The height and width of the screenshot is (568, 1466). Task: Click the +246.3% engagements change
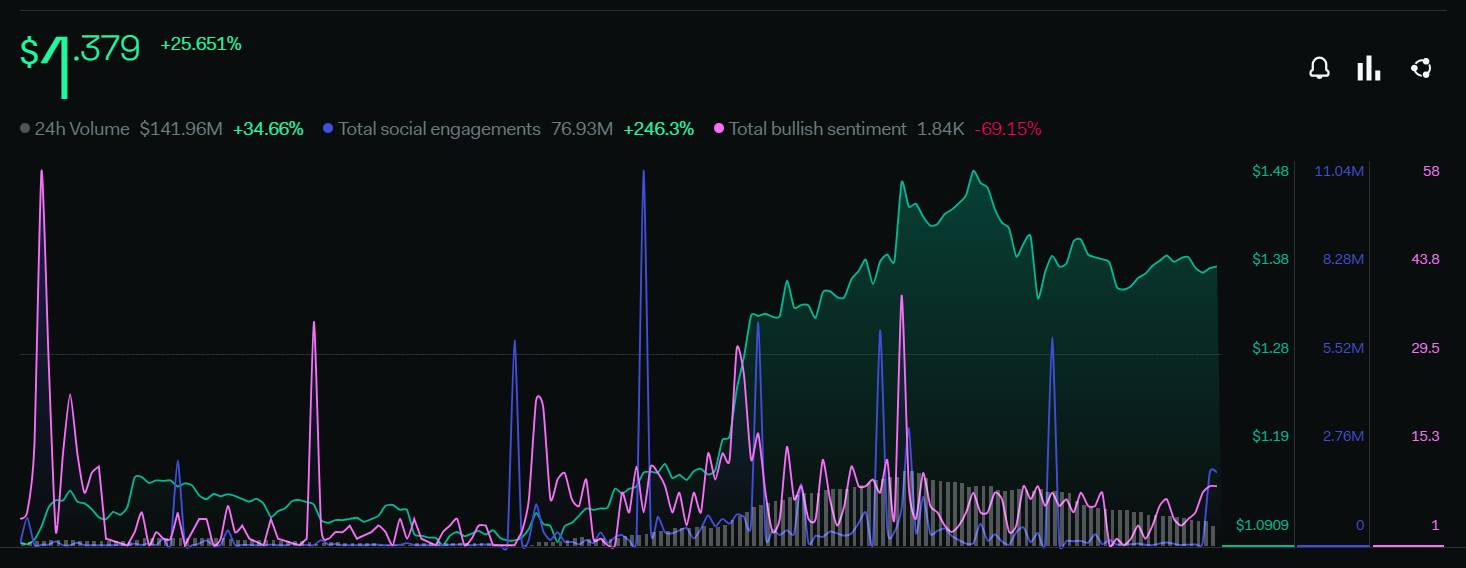click(658, 129)
